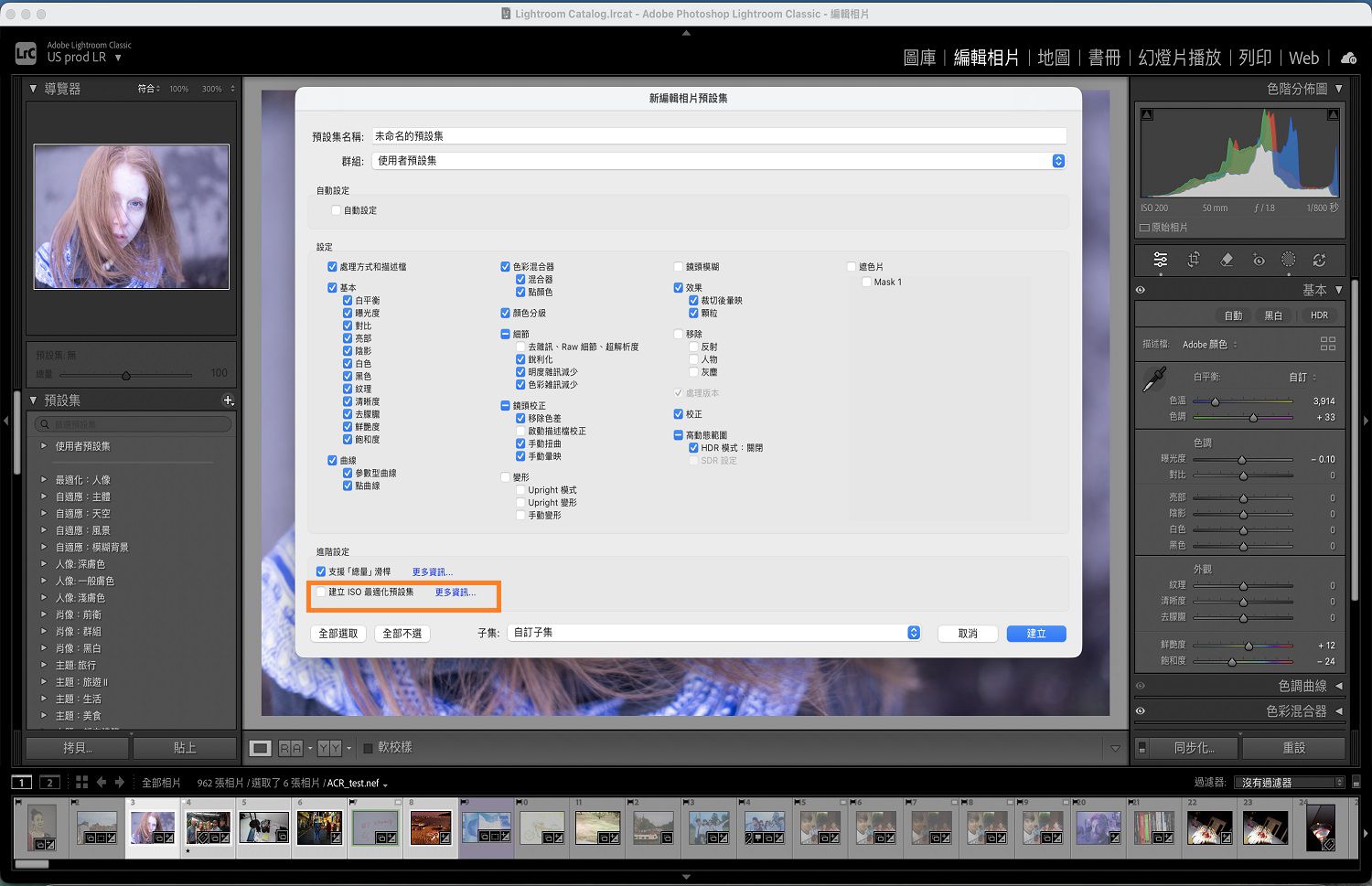
Task: Click the 預設集名稱 name input field
Action: point(719,136)
